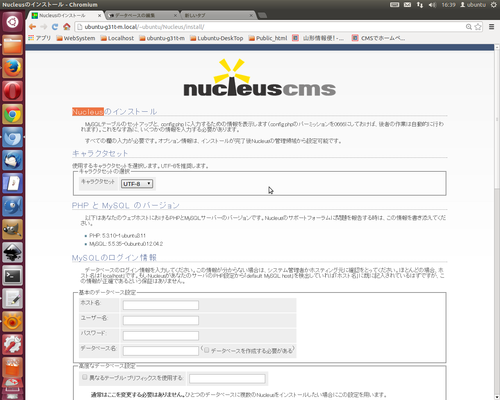The width and height of the screenshot is (500, 400).
Task: Open the keyboard indicator in top panel
Action: [x=395, y=5]
